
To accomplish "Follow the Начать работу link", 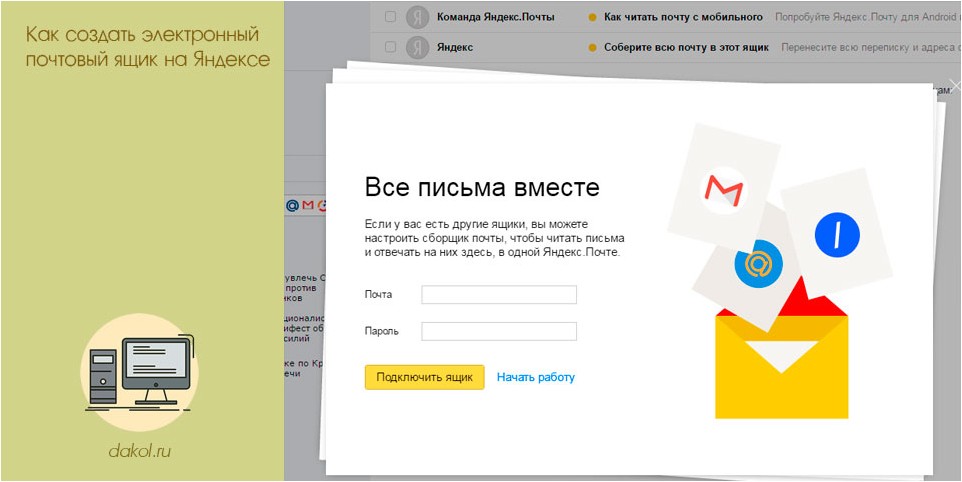I will (x=536, y=377).
